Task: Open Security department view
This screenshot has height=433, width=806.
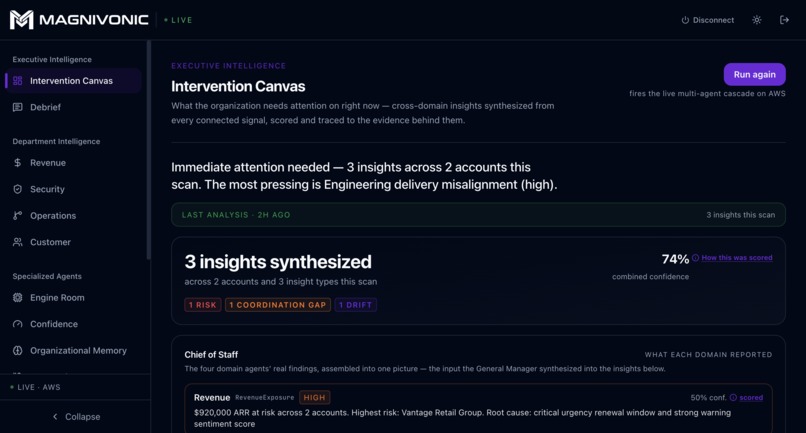Action: (x=73, y=189)
